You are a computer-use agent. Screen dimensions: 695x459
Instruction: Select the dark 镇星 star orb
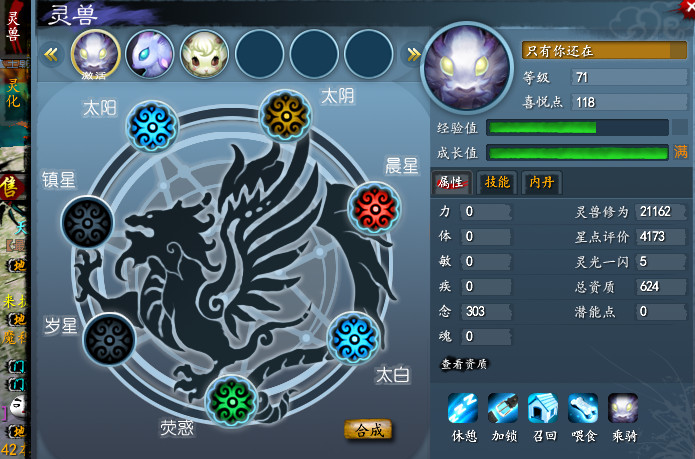pyautogui.click(x=87, y=222)
